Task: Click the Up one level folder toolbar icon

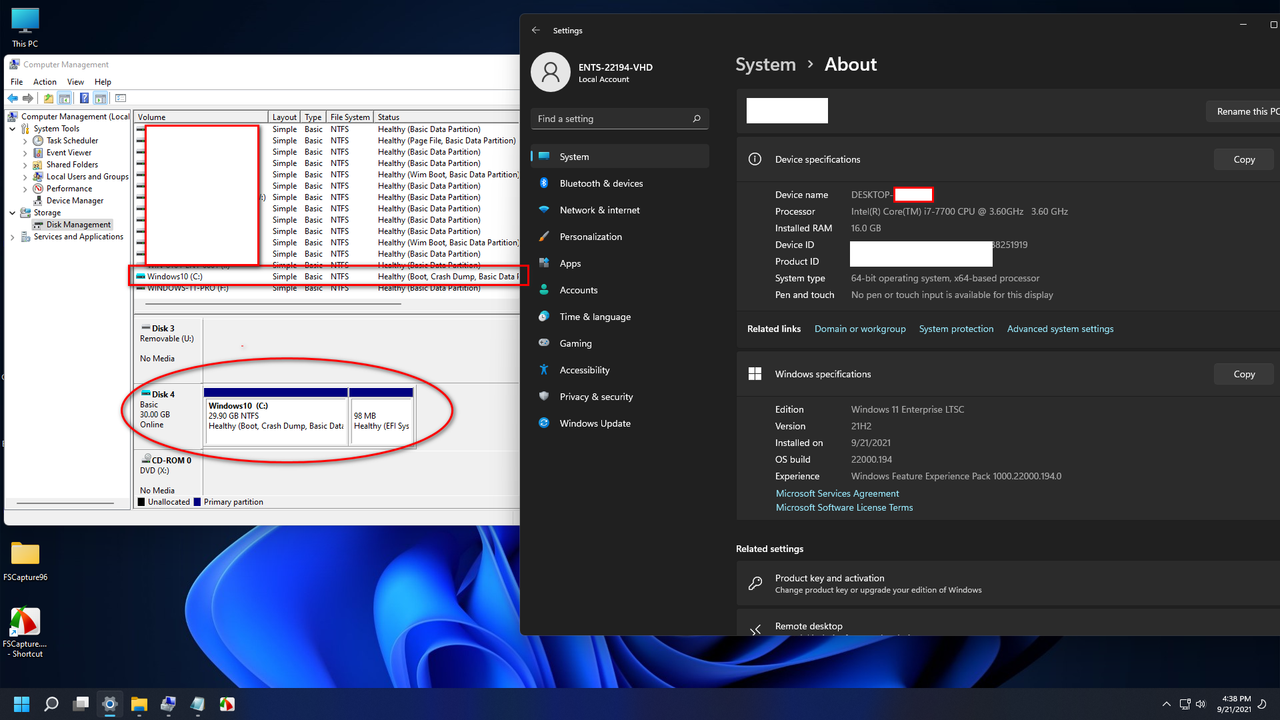Action: pyautogui.click(x=48, y=98)
